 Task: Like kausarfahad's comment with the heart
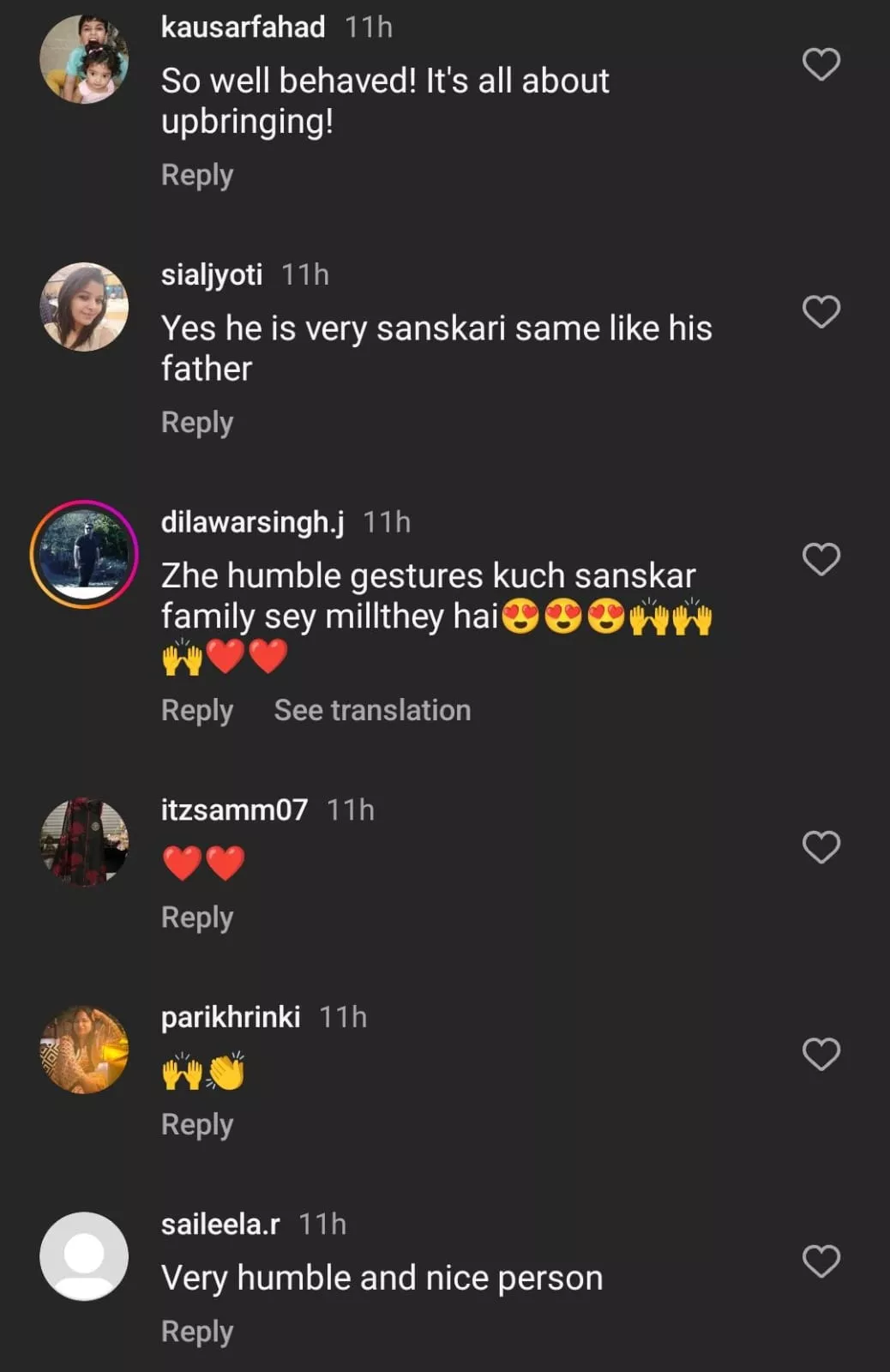(x=821, y=64)
